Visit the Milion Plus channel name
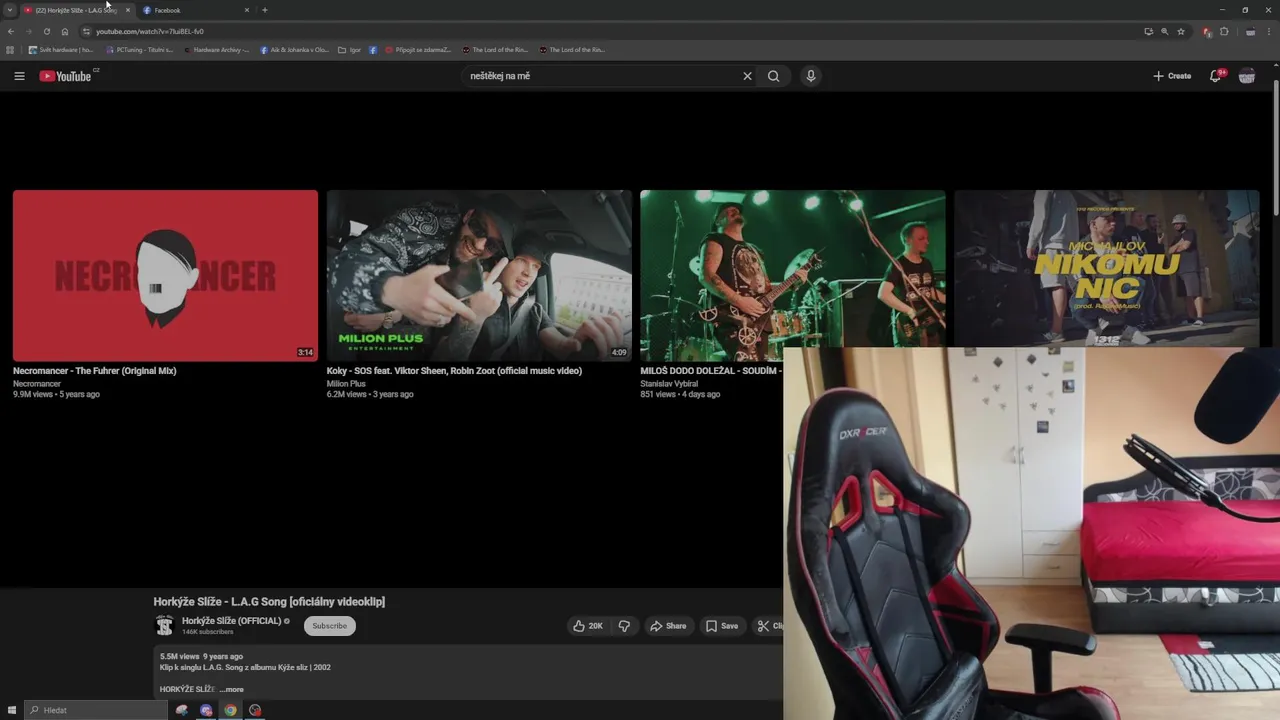This screenshot has width=1280, height=720. tap(346, 384)
